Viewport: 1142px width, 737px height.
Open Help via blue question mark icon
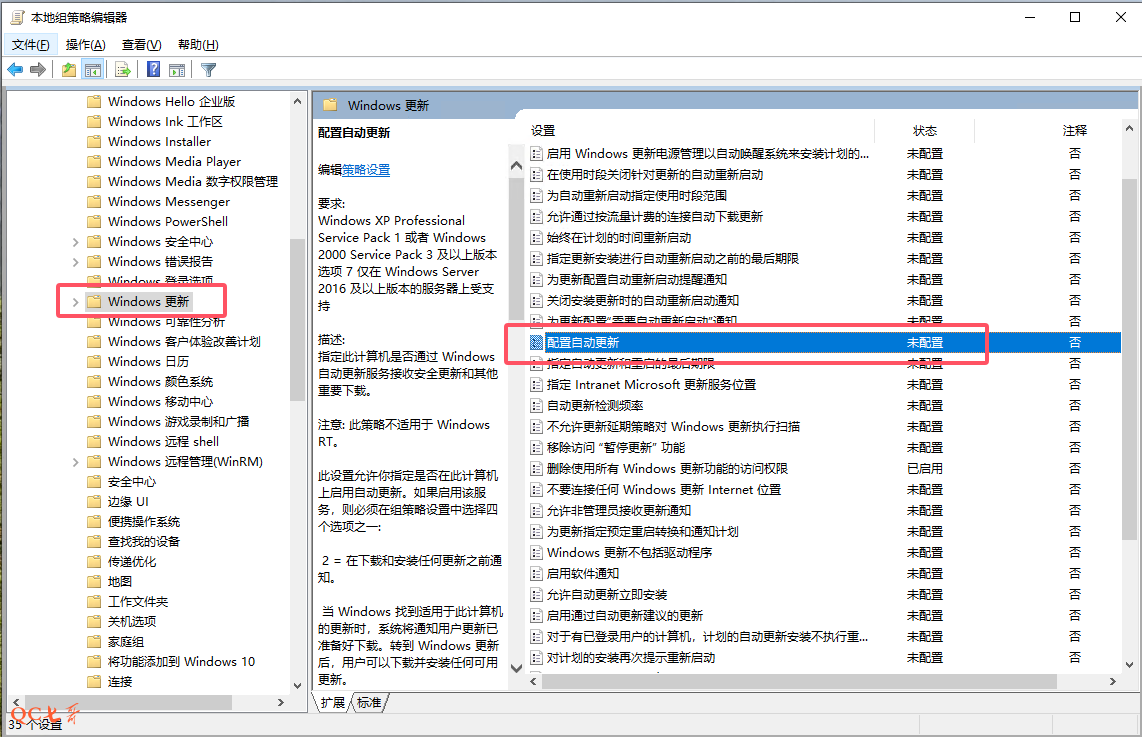tap(153, 69)
